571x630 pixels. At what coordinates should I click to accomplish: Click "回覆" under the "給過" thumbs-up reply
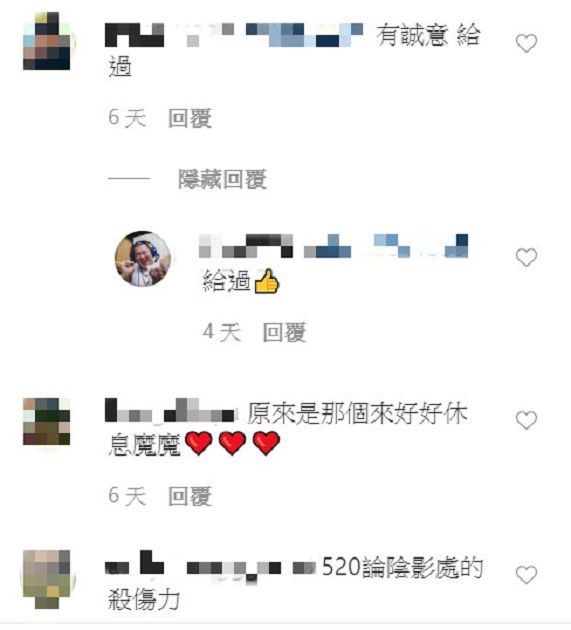(x=284, y=332)
